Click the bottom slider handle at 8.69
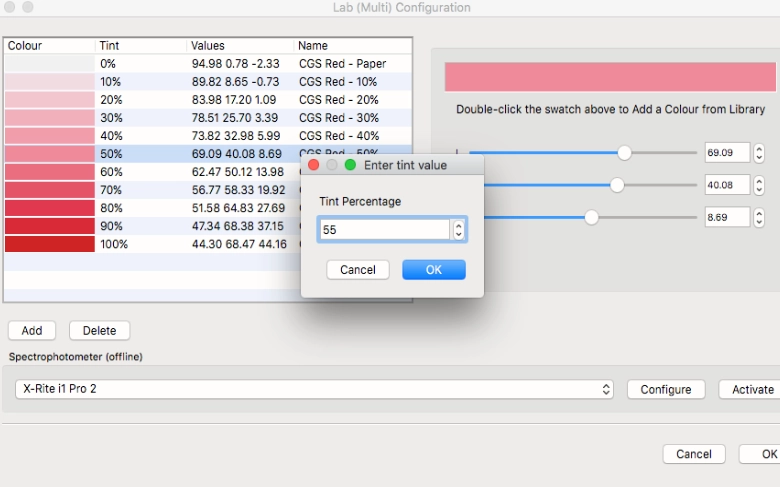 (592, 217)
